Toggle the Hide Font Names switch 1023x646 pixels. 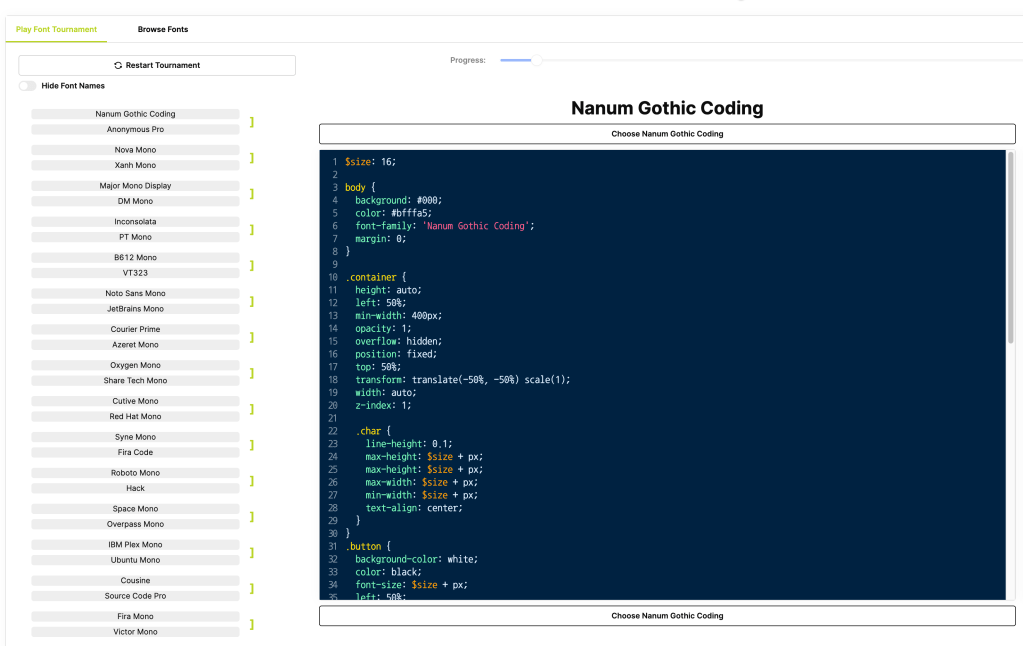click(27, 86)
